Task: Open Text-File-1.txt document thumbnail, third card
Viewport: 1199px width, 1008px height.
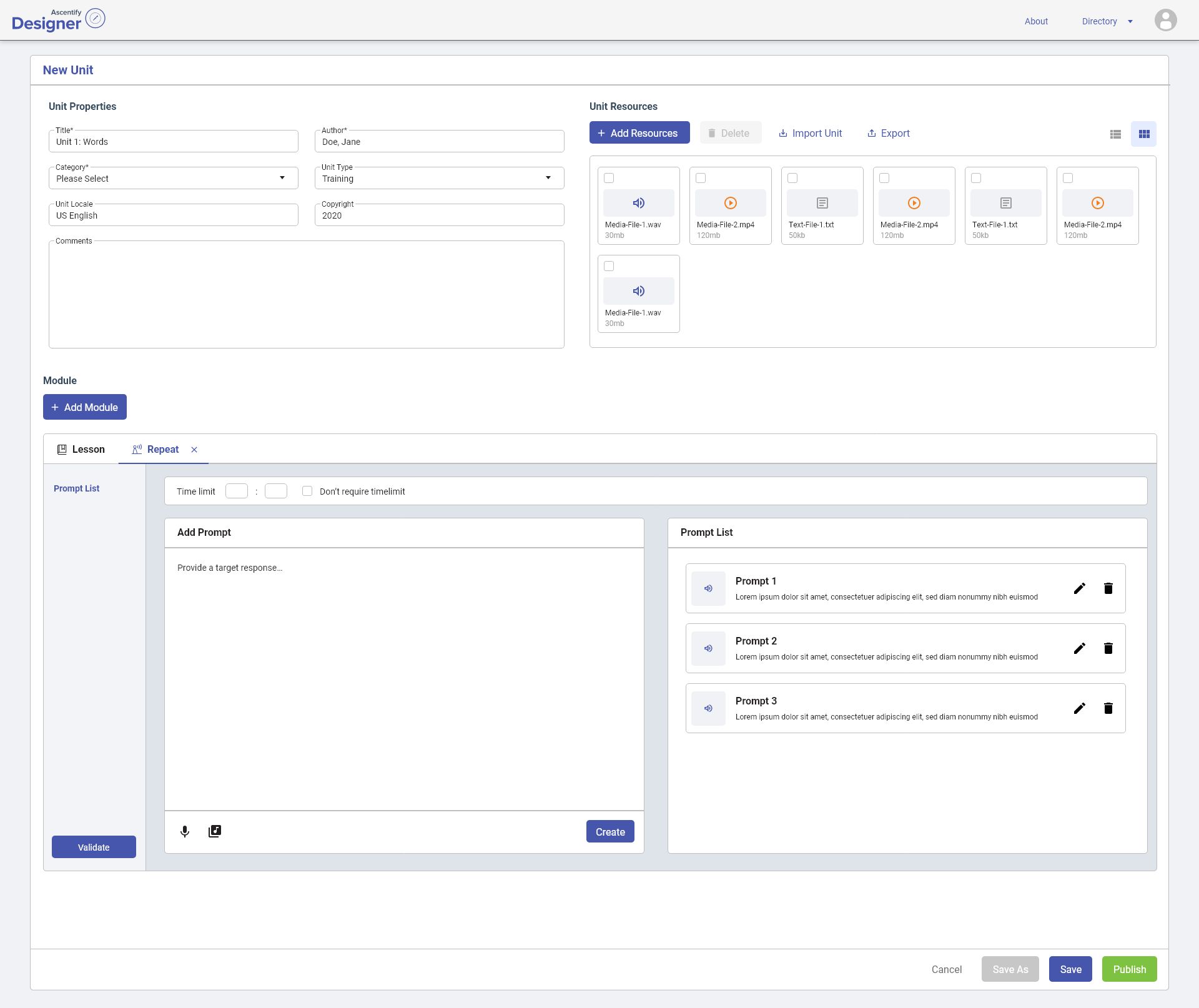Action: pos(822,203)
